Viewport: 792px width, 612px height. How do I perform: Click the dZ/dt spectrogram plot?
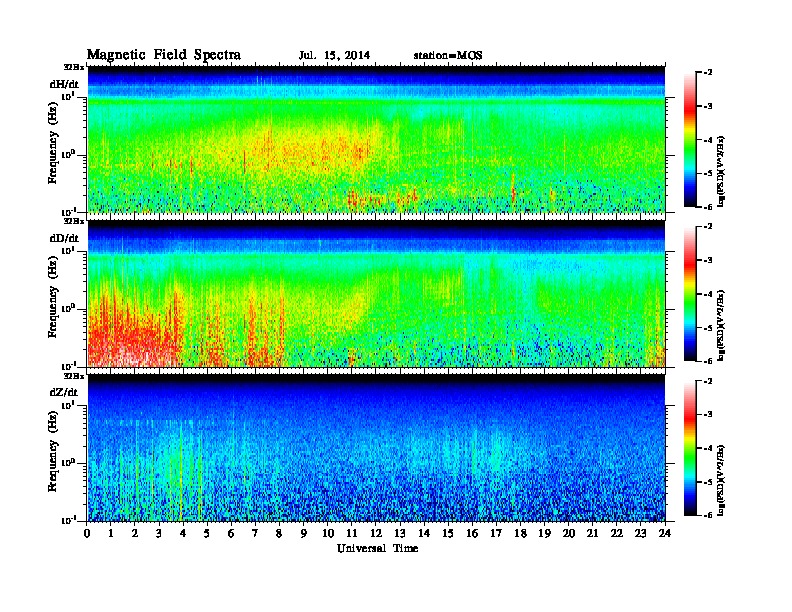coord(376,448)
